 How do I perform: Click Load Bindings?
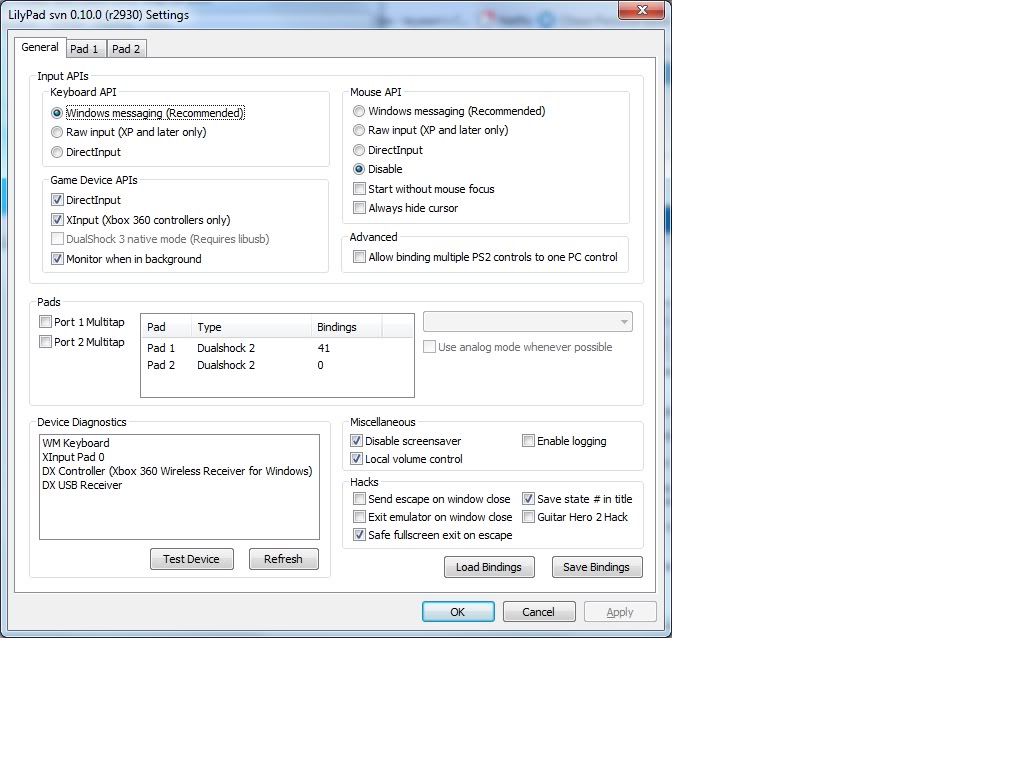[x=489, y=567]
